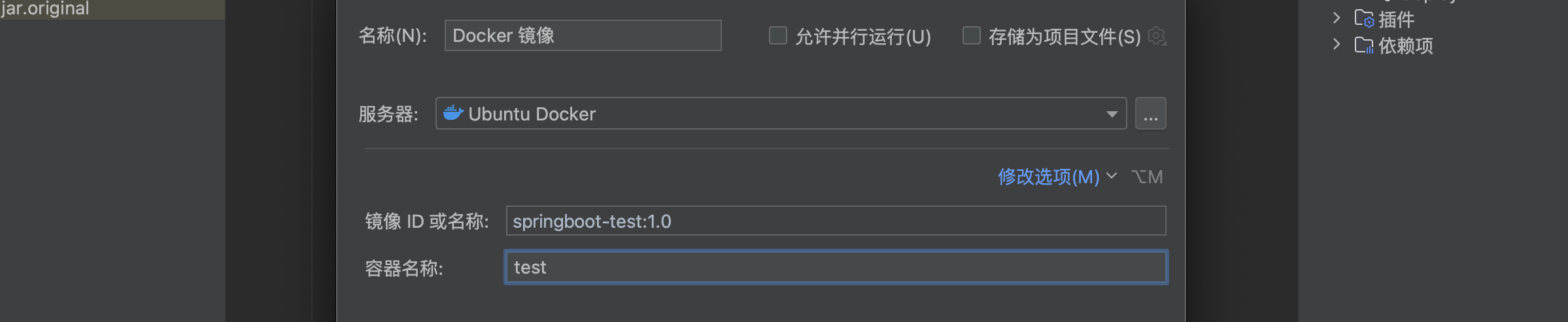
Task: Select the 插件 tree item label
Action: pyautogui.click(x=1396, y=20)
